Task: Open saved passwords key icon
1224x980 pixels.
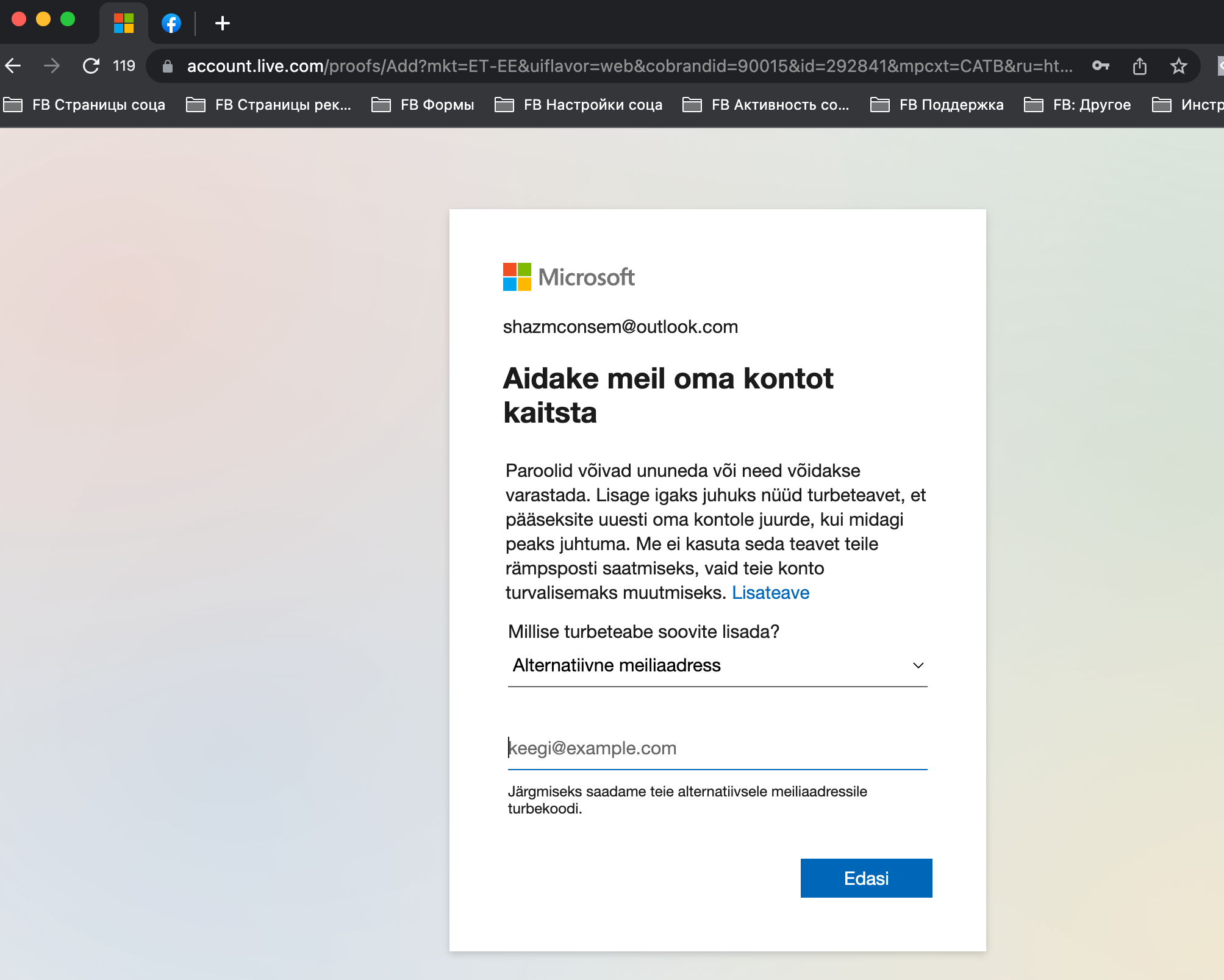Action: point(1101,66)
